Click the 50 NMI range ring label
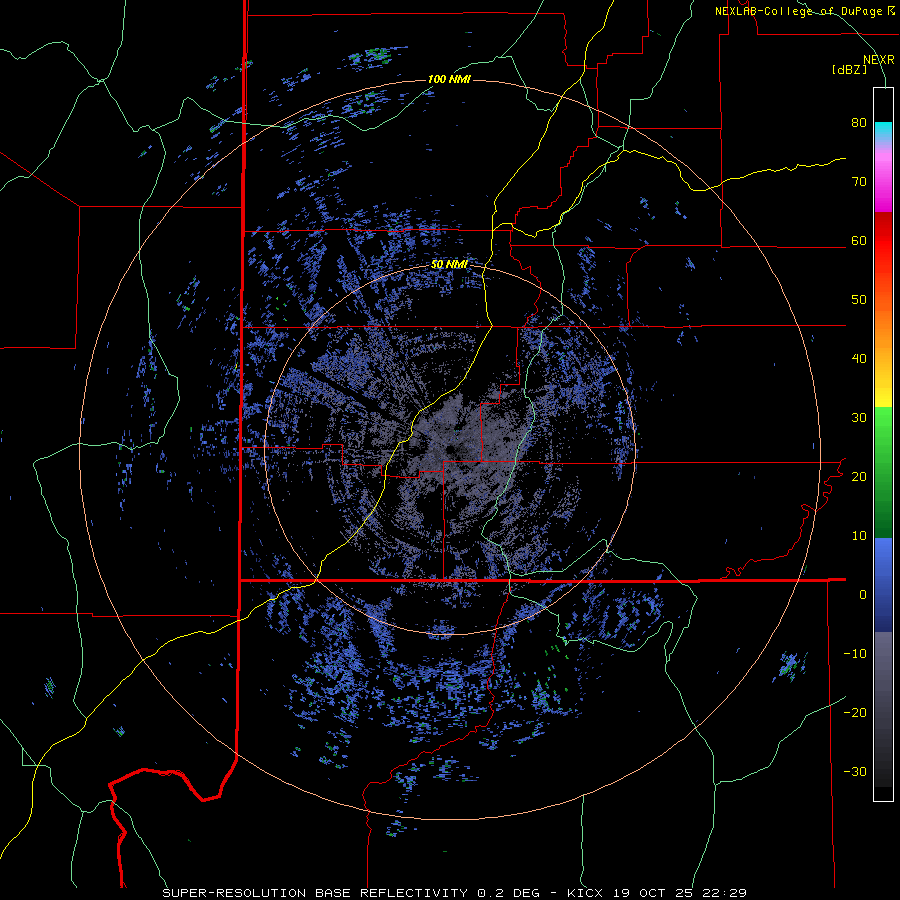The height and width of the screenshot is (900, 900). click(449, 265)
